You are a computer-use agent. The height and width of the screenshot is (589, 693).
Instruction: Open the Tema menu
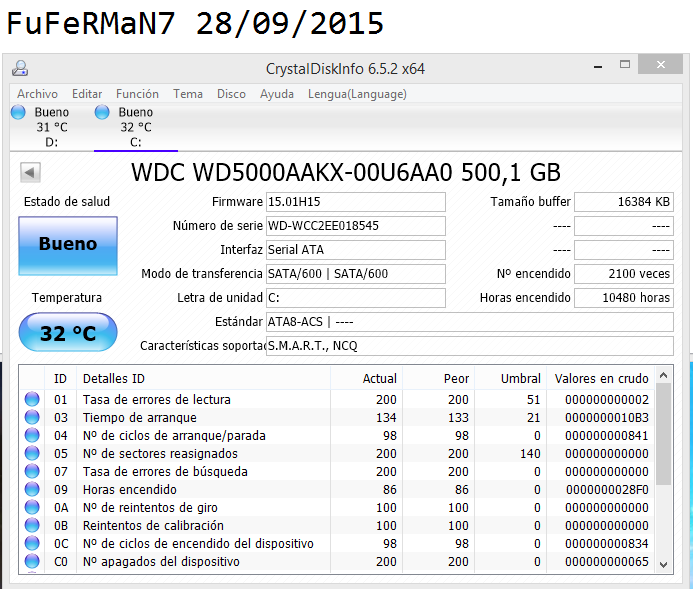coord(188,94)
